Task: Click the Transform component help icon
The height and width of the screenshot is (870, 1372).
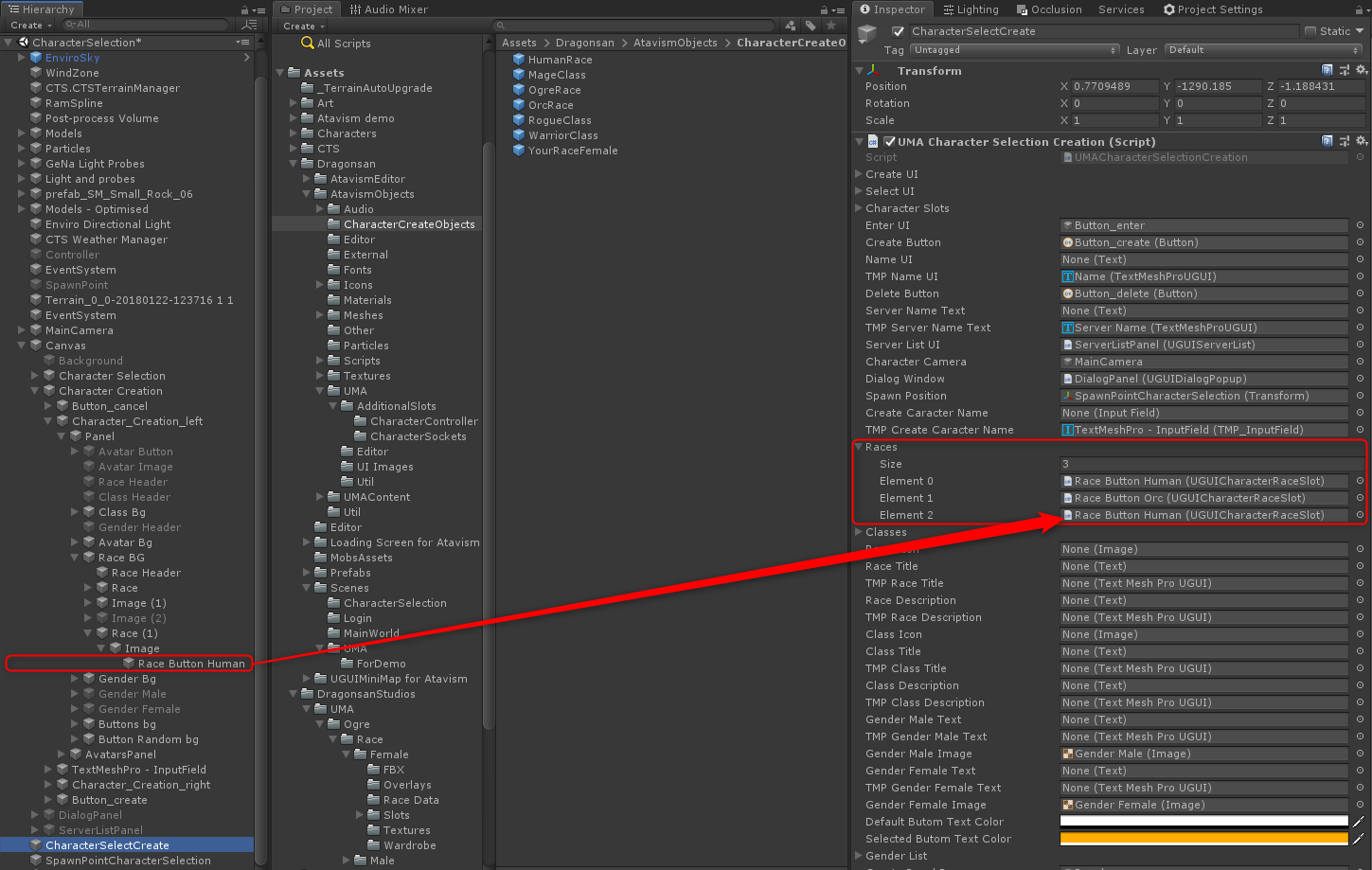Action: coord(1327,71)
